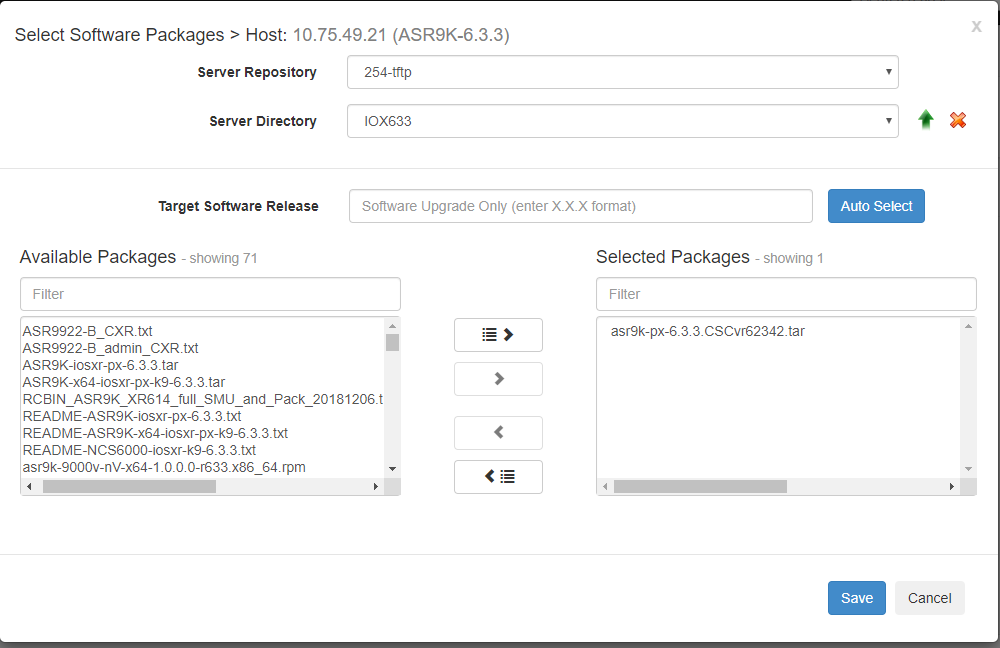Close dialog using the top-right x
The width and height of the screenshot is (1000, 648).
pos(976,27)
